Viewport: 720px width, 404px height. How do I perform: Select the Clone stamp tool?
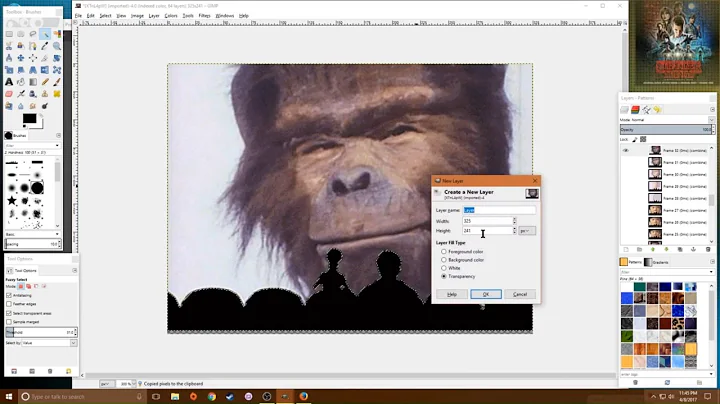pyautogui.click(x=45, y=94)
